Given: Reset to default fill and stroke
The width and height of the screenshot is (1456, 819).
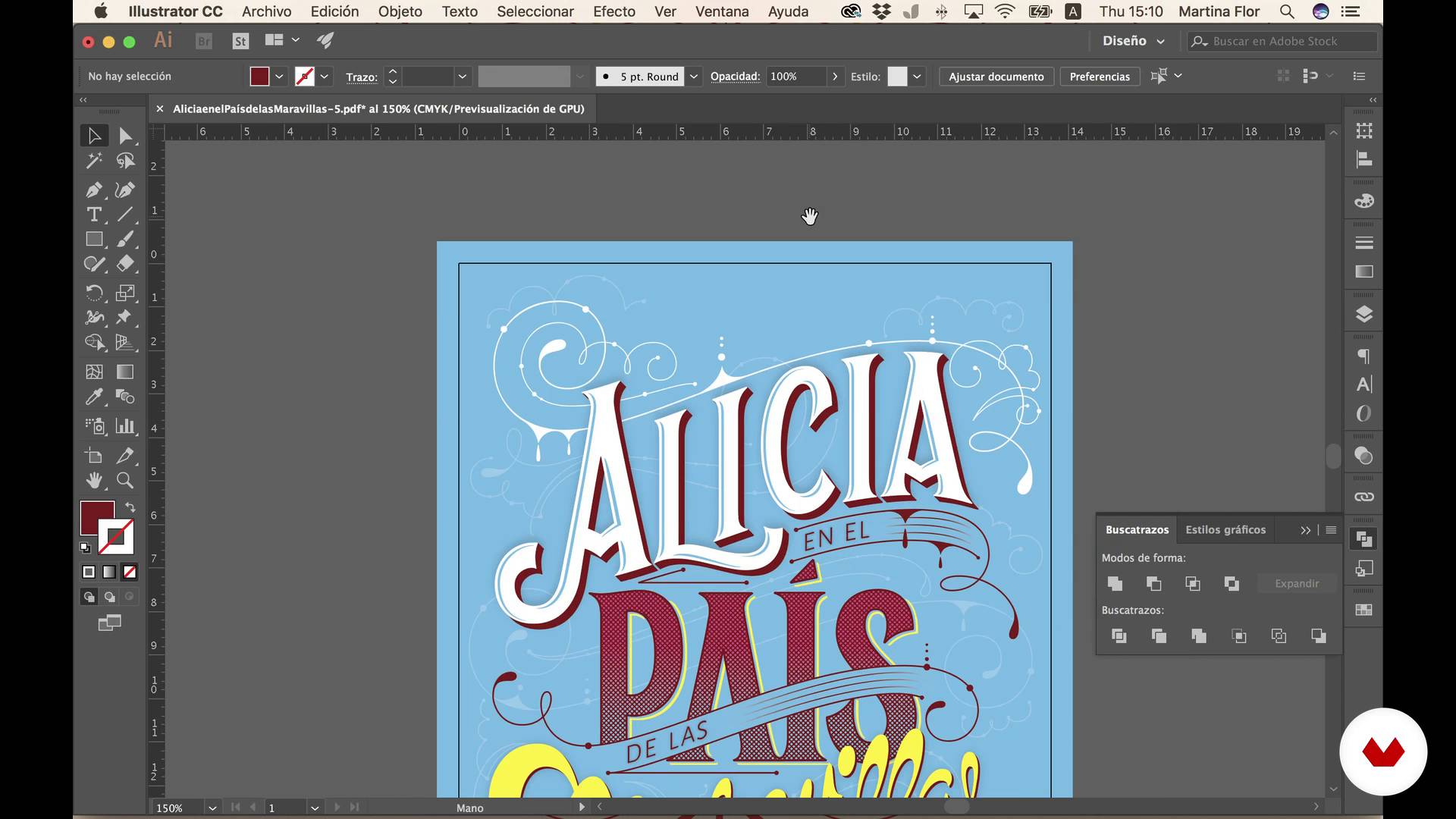Looking at the screenshot, I should (85, 548).
